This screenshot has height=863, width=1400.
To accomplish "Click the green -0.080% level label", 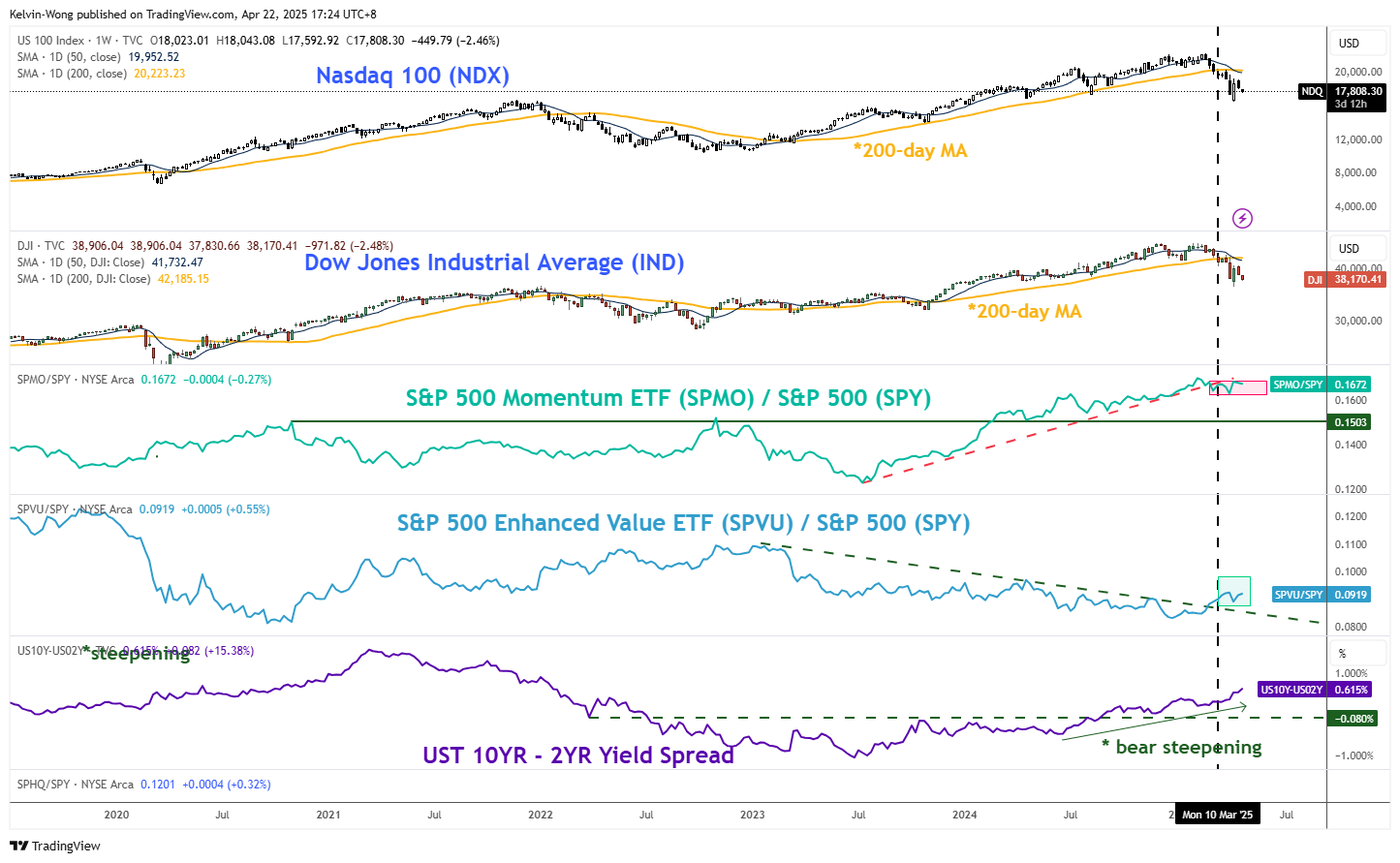I will click(x=1351, y=717).
